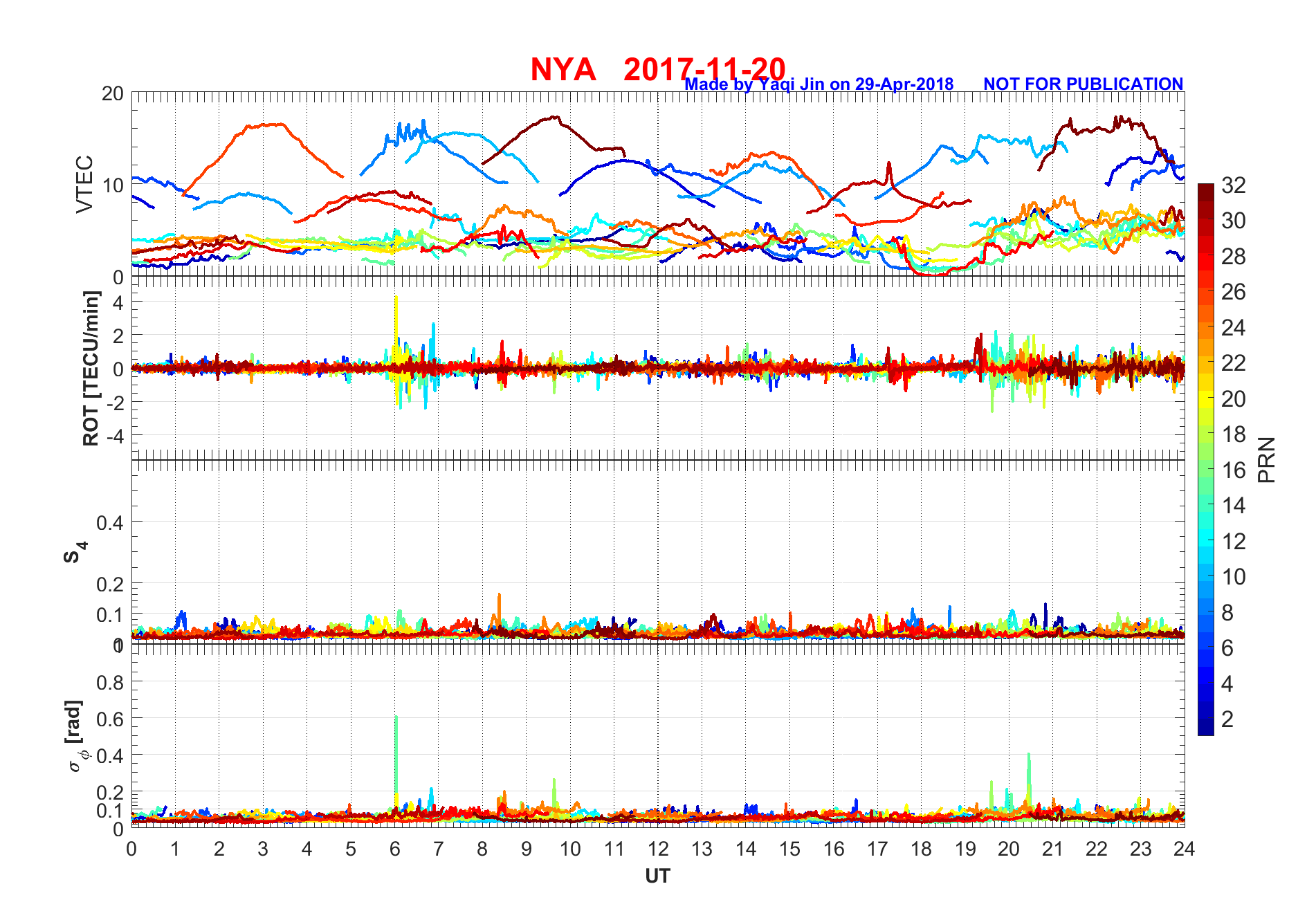Click tick label 32 on the PRN colorbar
The width and height of the screenshot is (1316, 920).
pyautogui.click(x=1234, y=185)
